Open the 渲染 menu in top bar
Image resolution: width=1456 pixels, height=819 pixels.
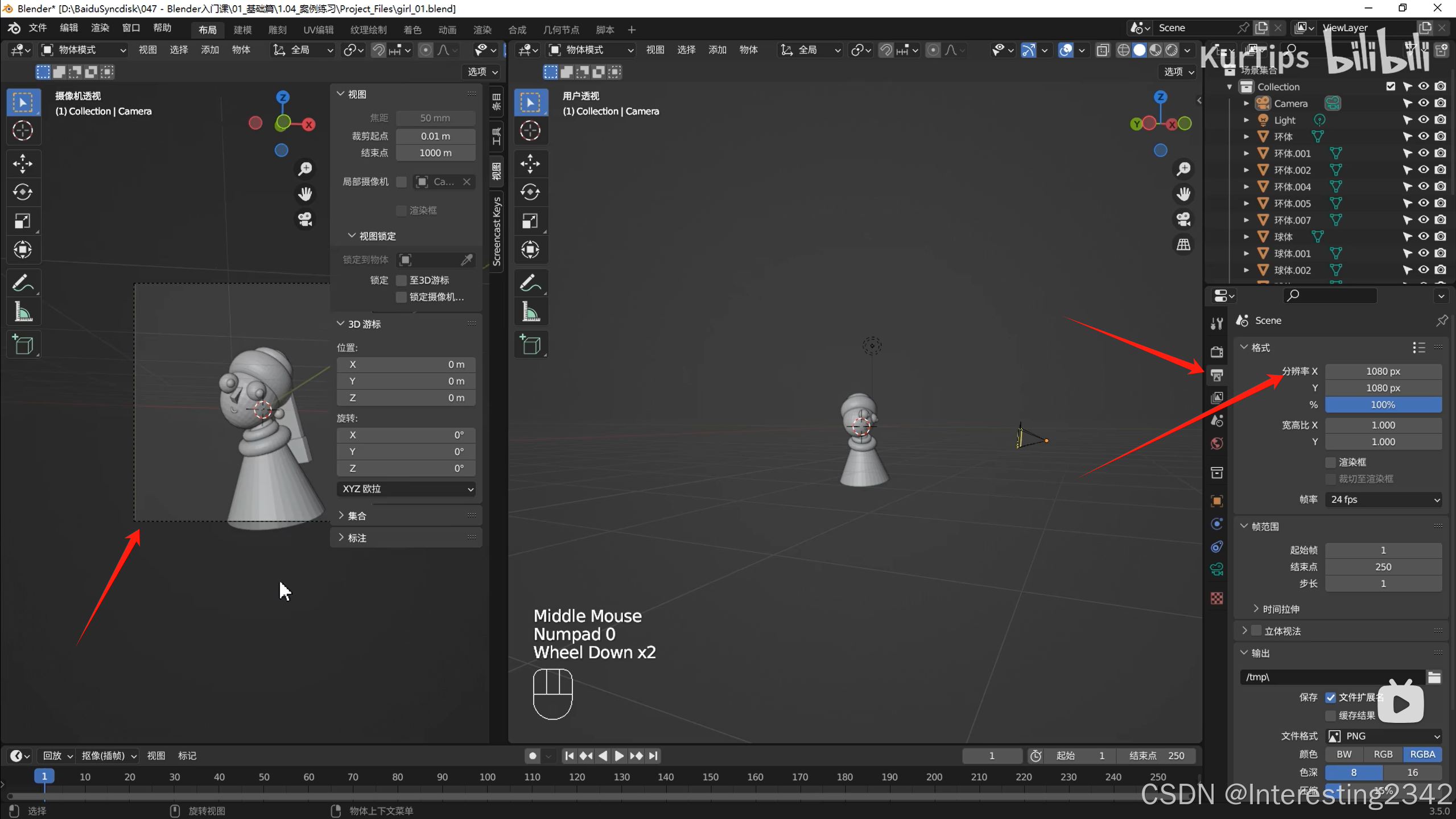[x=100, y=28]
